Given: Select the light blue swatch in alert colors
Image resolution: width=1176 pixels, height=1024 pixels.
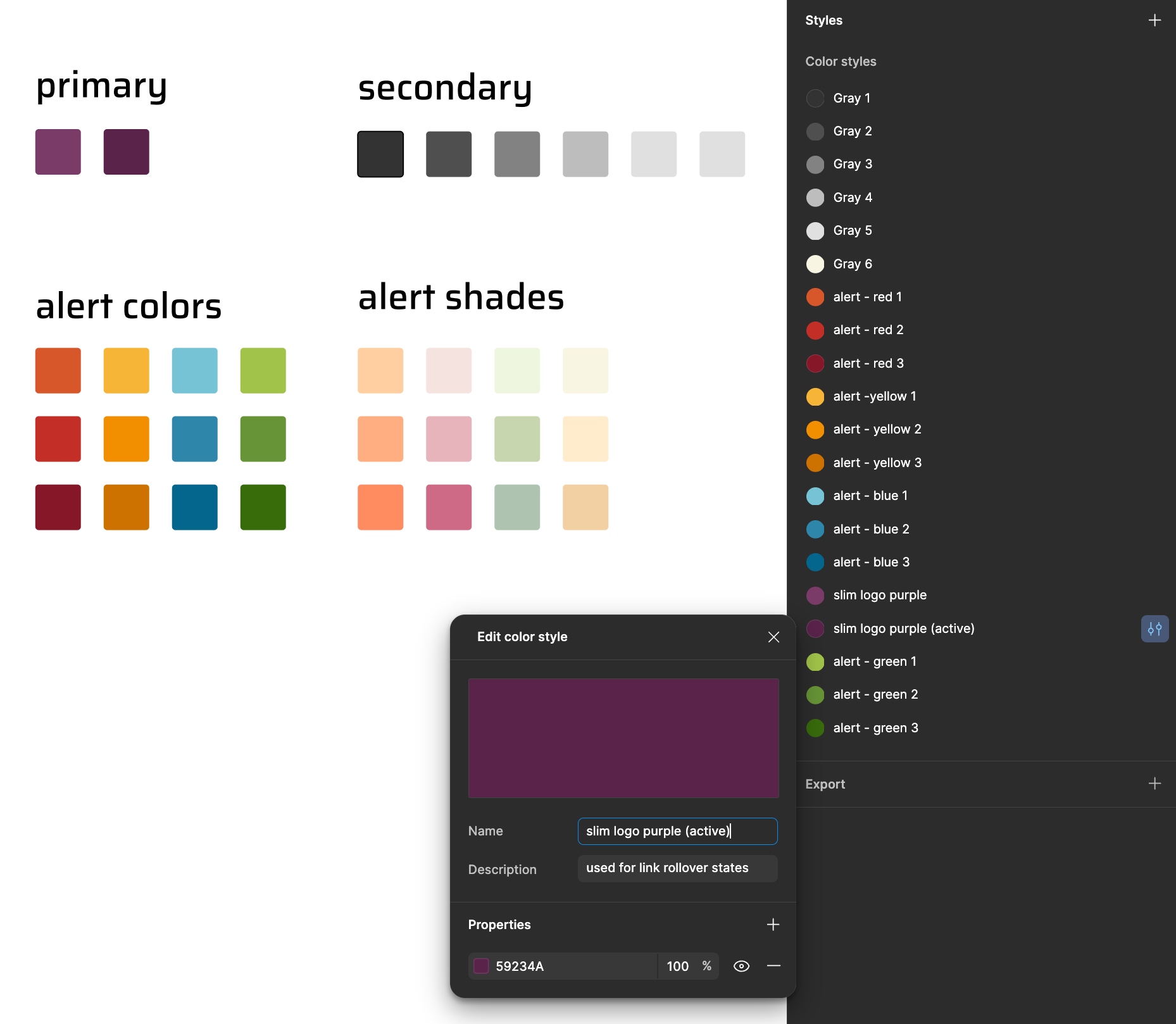Looking at the screenshot, I should pos(195,370).
